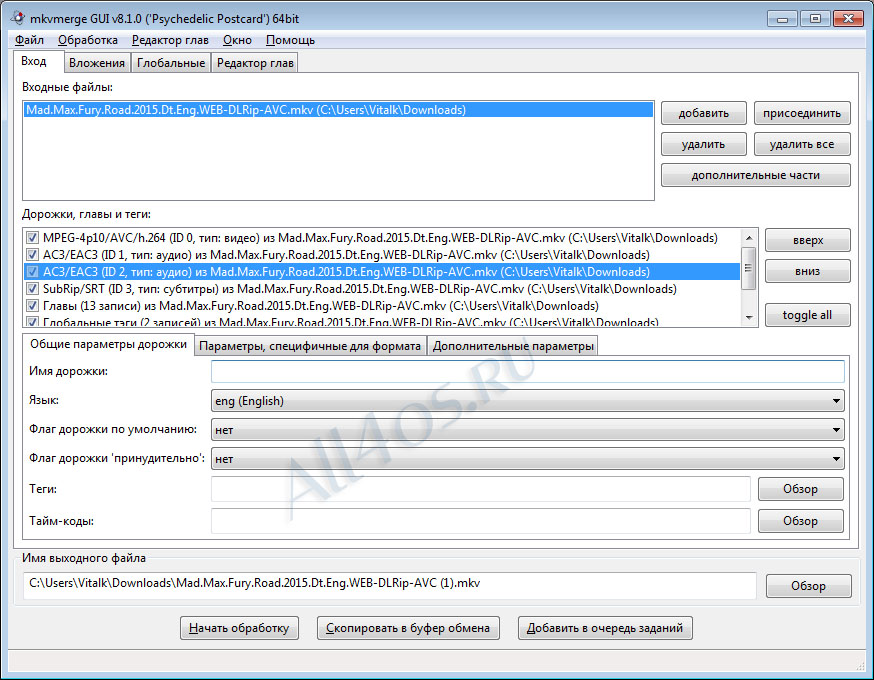Open the Язык language dropdown
Screen dimensions: 874x680
527,401
